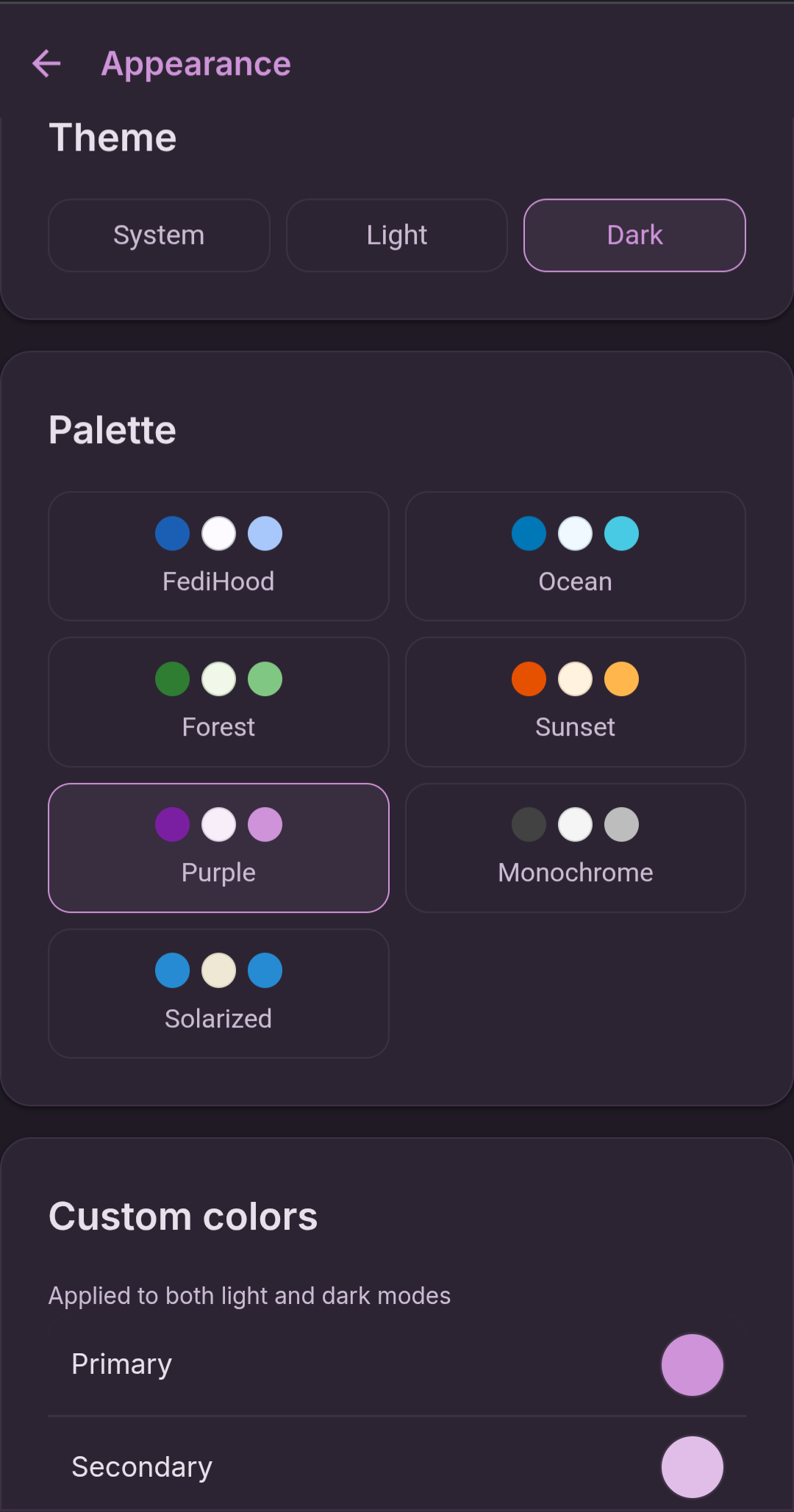Click the dark blue FediHood color dot
The width and height of the screenshot is (794, 1512).
pos(173,534)
